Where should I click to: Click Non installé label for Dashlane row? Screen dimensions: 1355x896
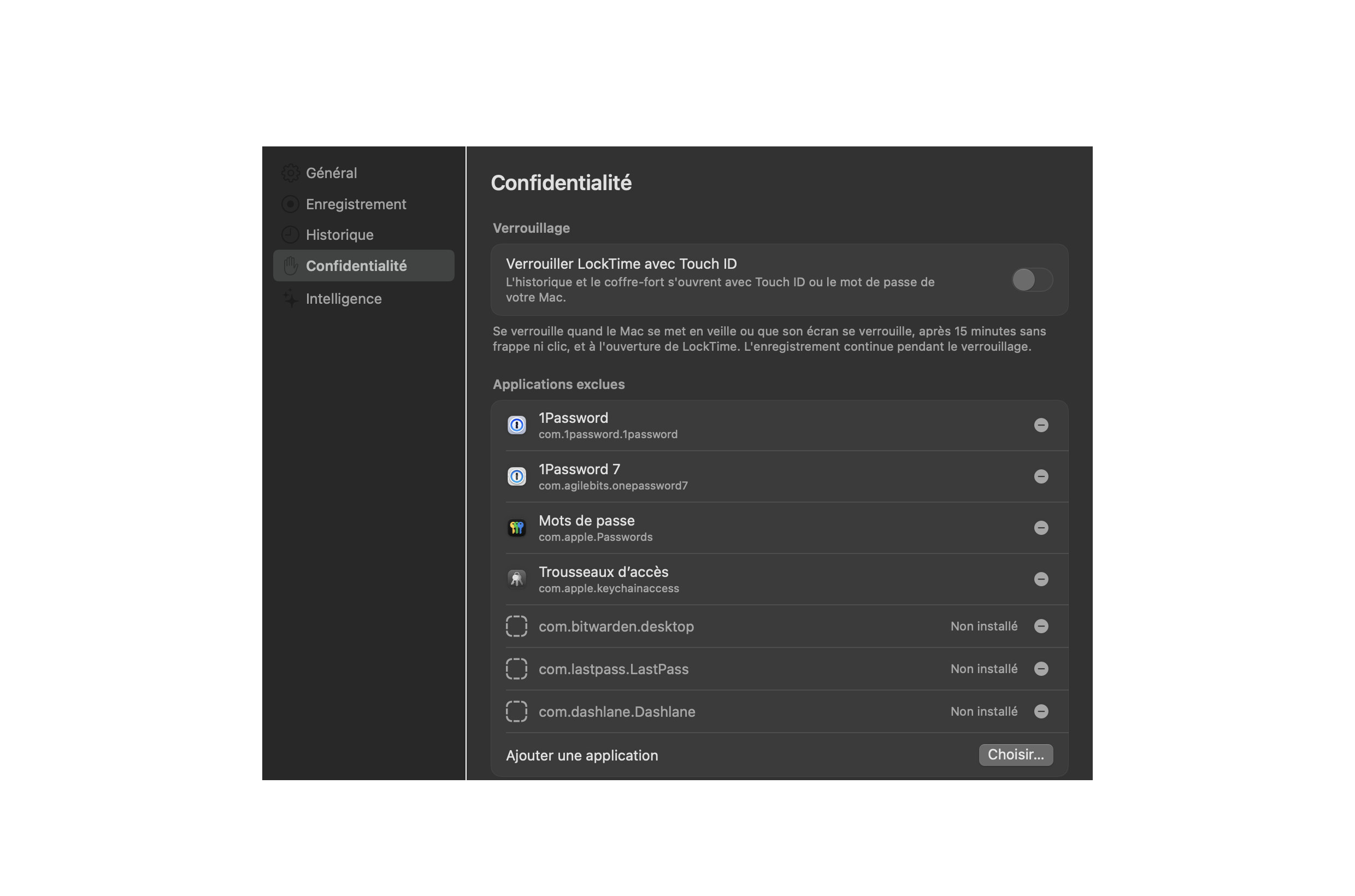pyautogui.click(x=984, y=712)
